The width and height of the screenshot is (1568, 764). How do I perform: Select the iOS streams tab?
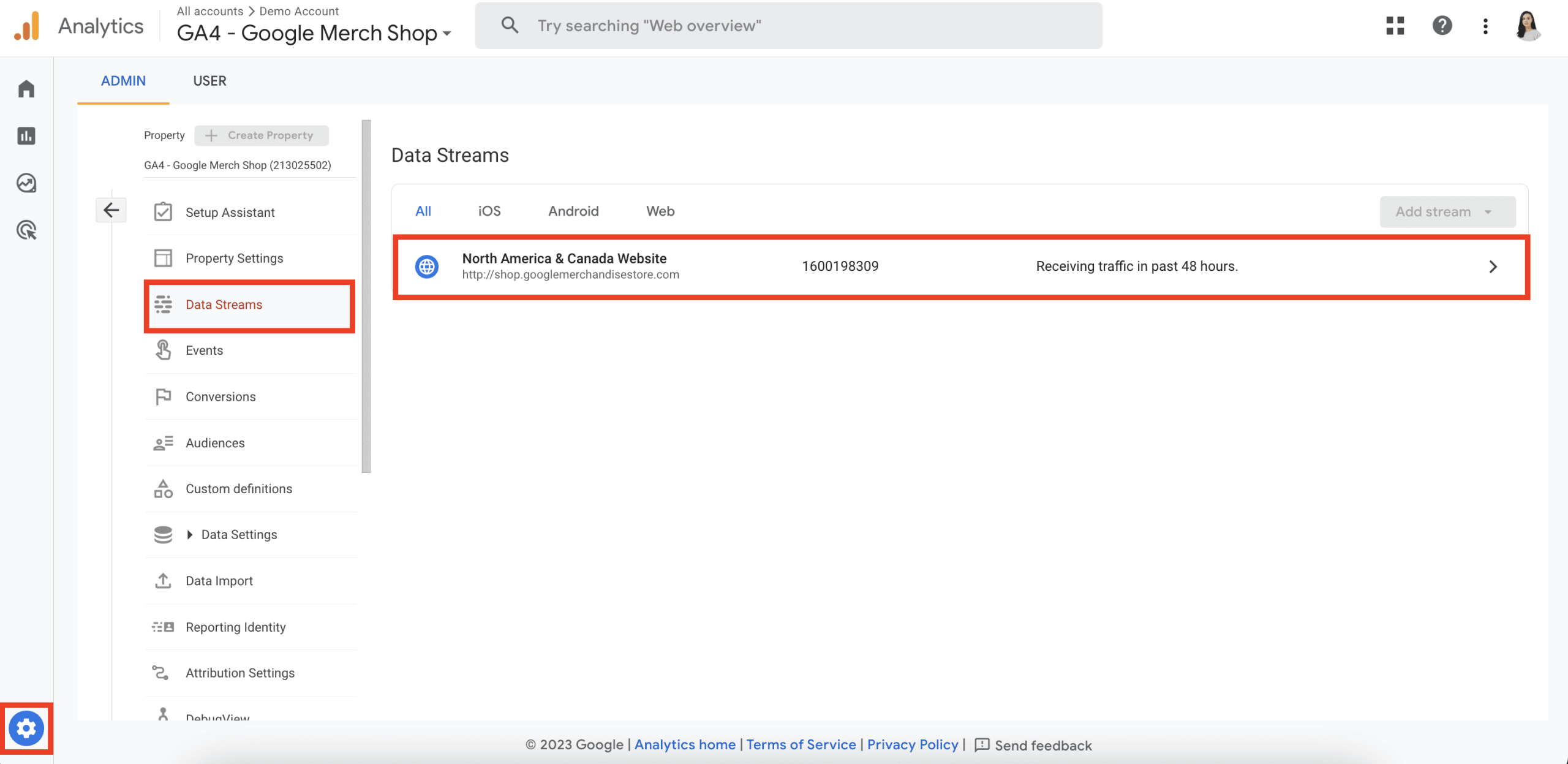click(489, 211)
